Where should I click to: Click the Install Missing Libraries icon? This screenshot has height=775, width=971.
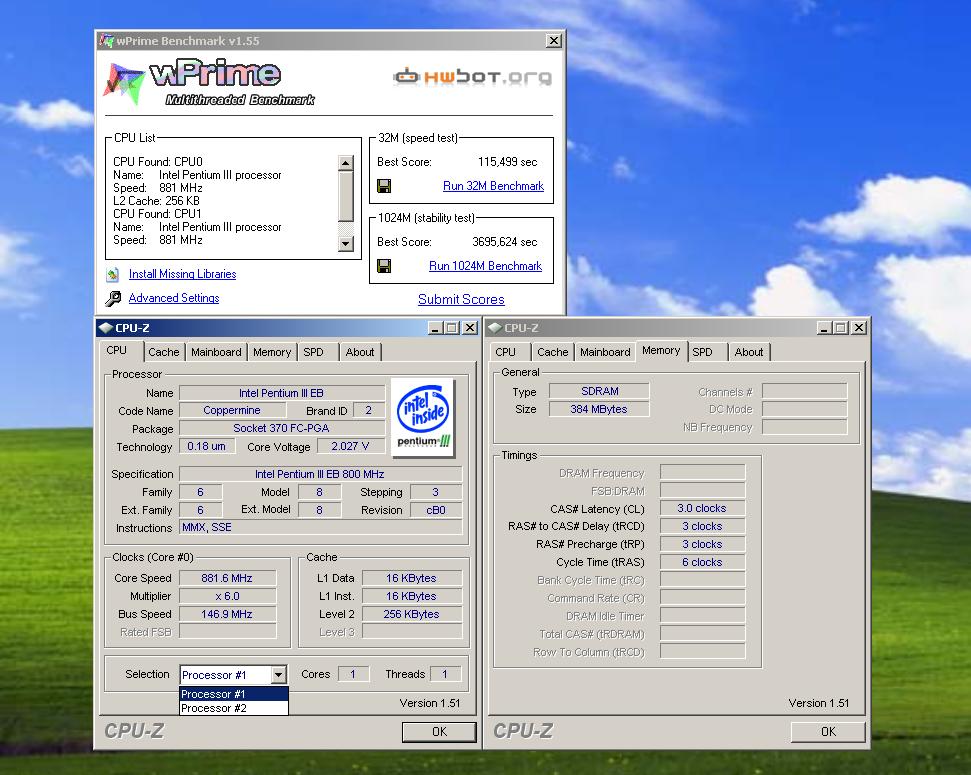pyautogui.click(x=113, y=274)
